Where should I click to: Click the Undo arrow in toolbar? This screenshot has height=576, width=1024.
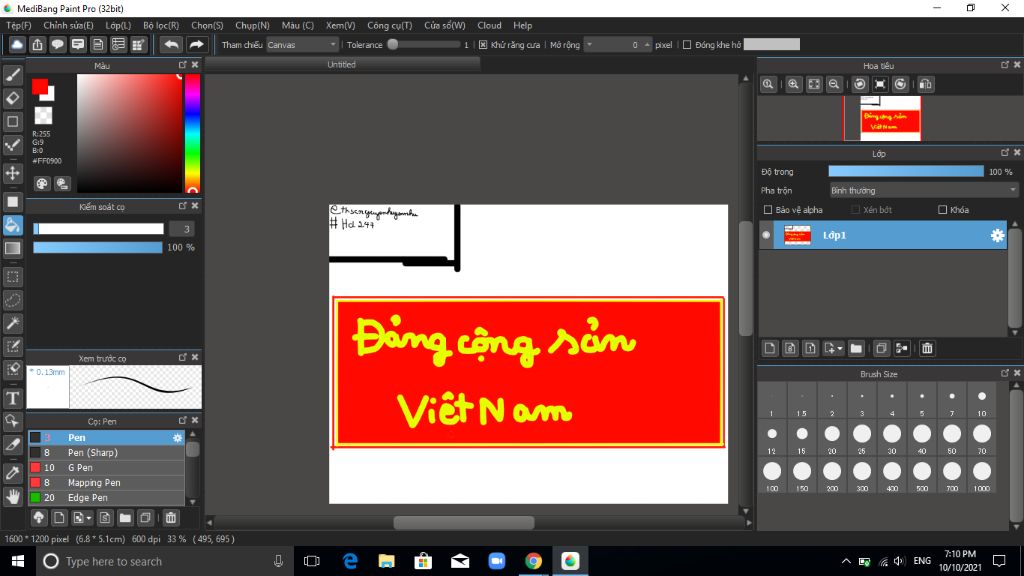tap(172, 44)
